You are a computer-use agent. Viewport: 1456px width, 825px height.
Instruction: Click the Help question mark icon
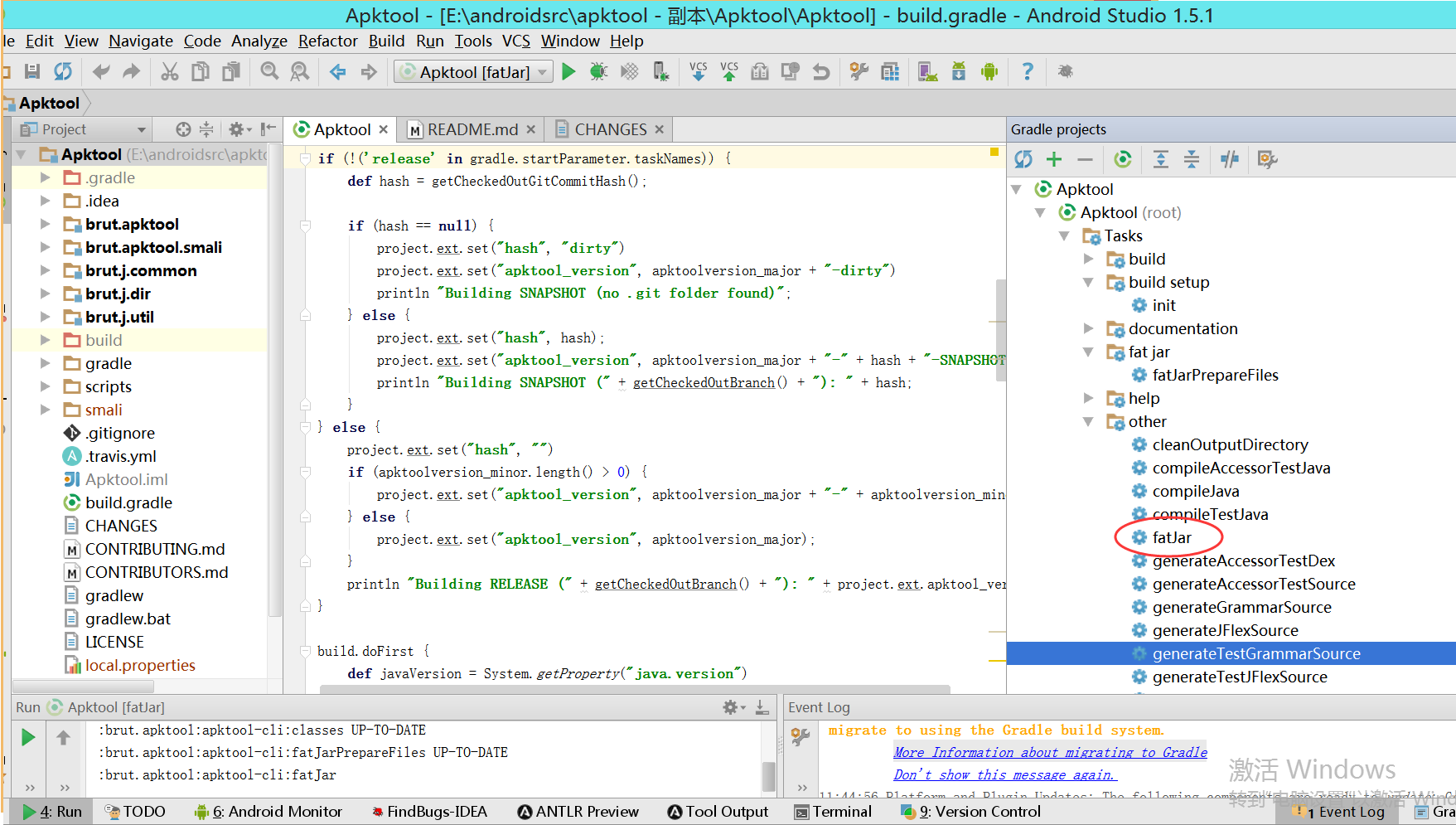[x=1028, y=72]
